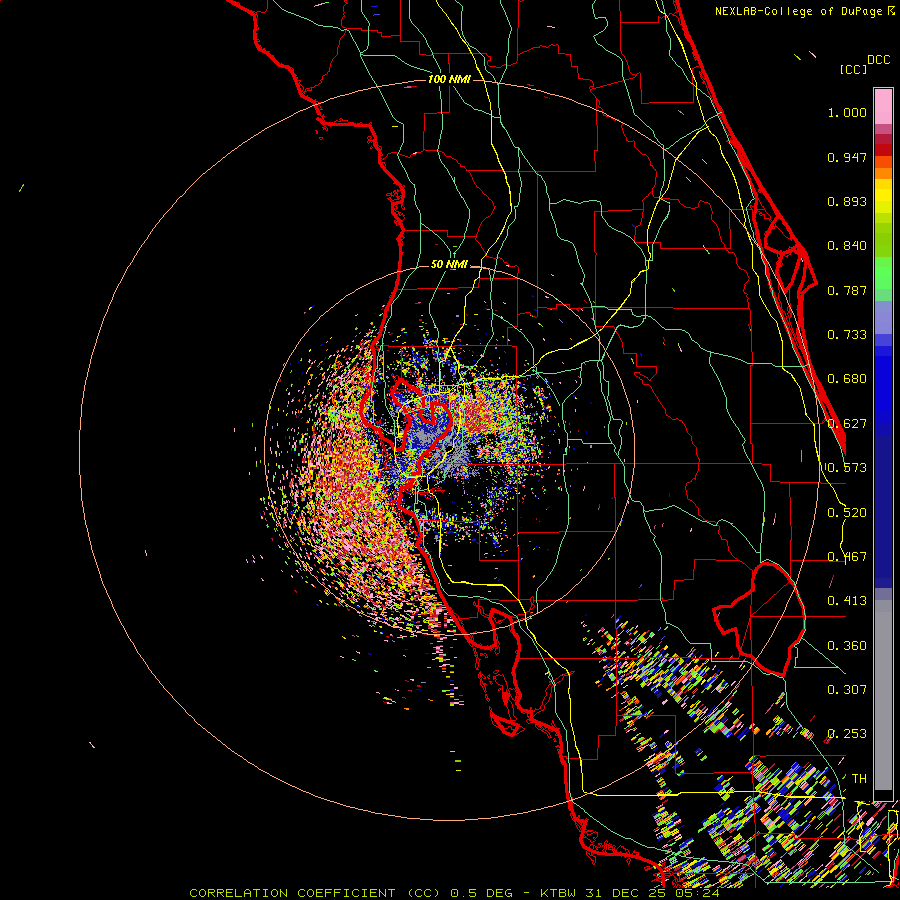Click the 0.413 scale value
Viewport: 900px width, 900px height.
(x=847, y=601)
